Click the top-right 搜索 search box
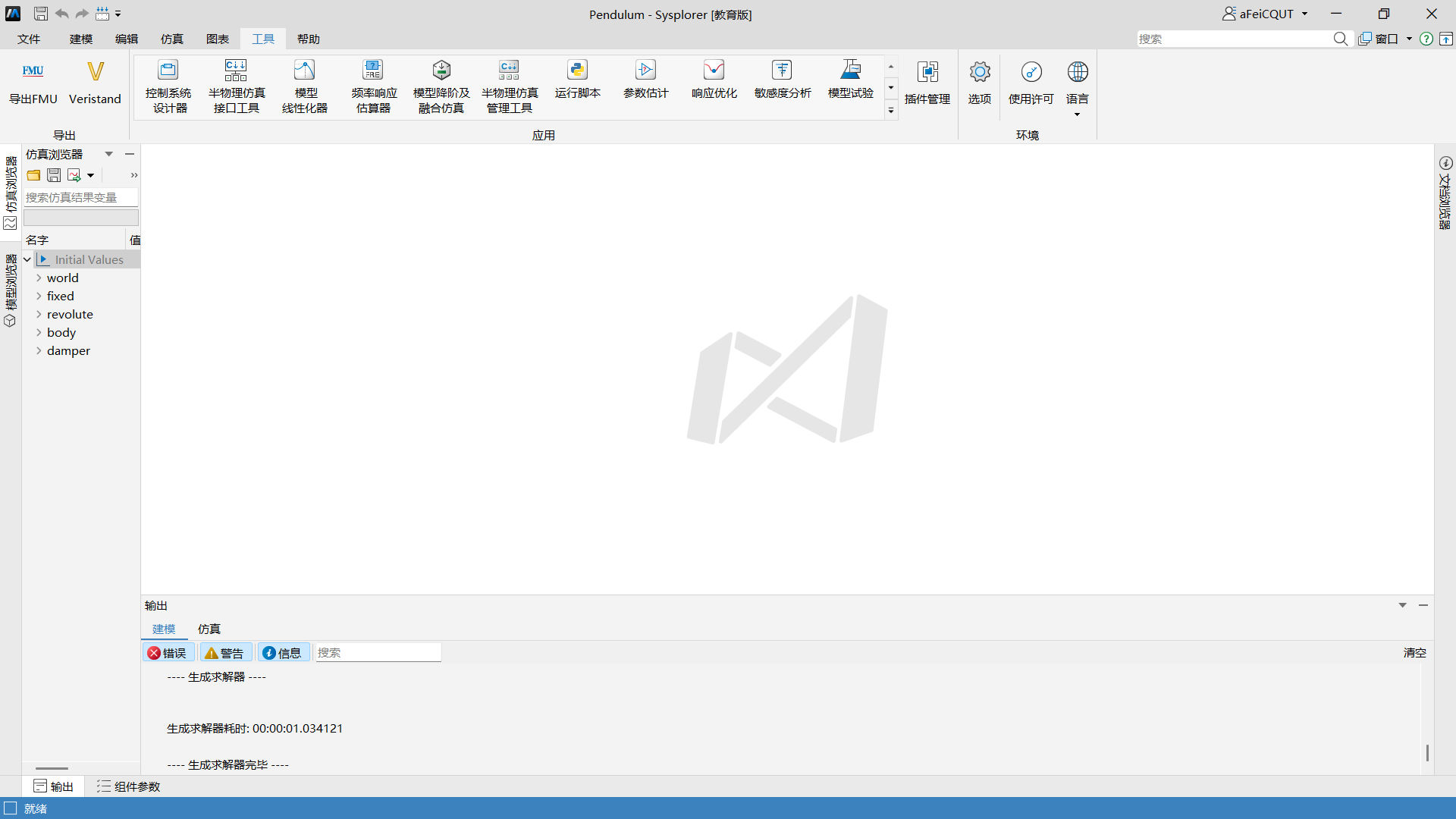Screen dimensions: 1456x819 click(x=1236, y=39)
